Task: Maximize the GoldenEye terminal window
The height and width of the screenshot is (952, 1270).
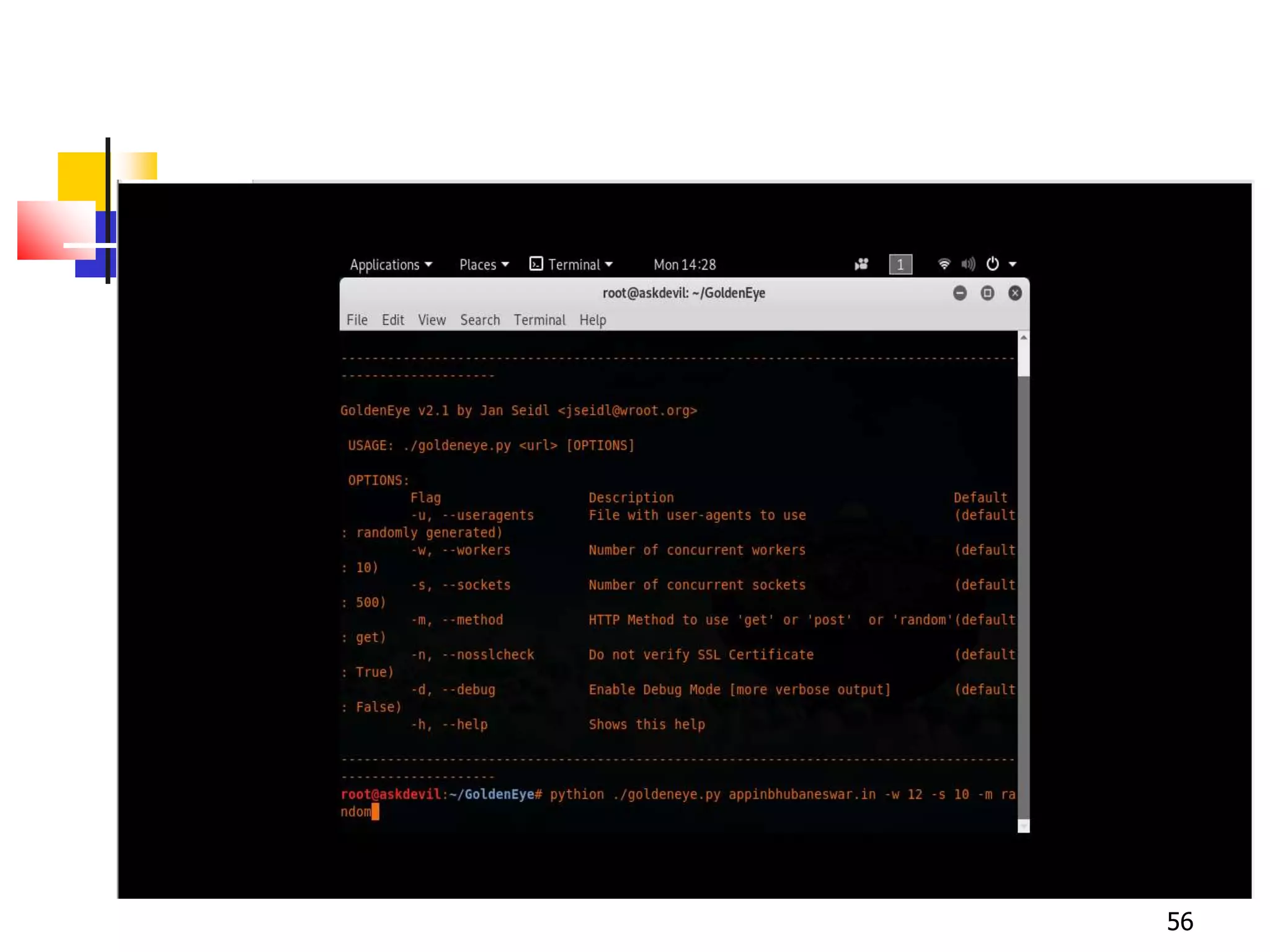Action: pyautogui.click(x=988, y=293)
